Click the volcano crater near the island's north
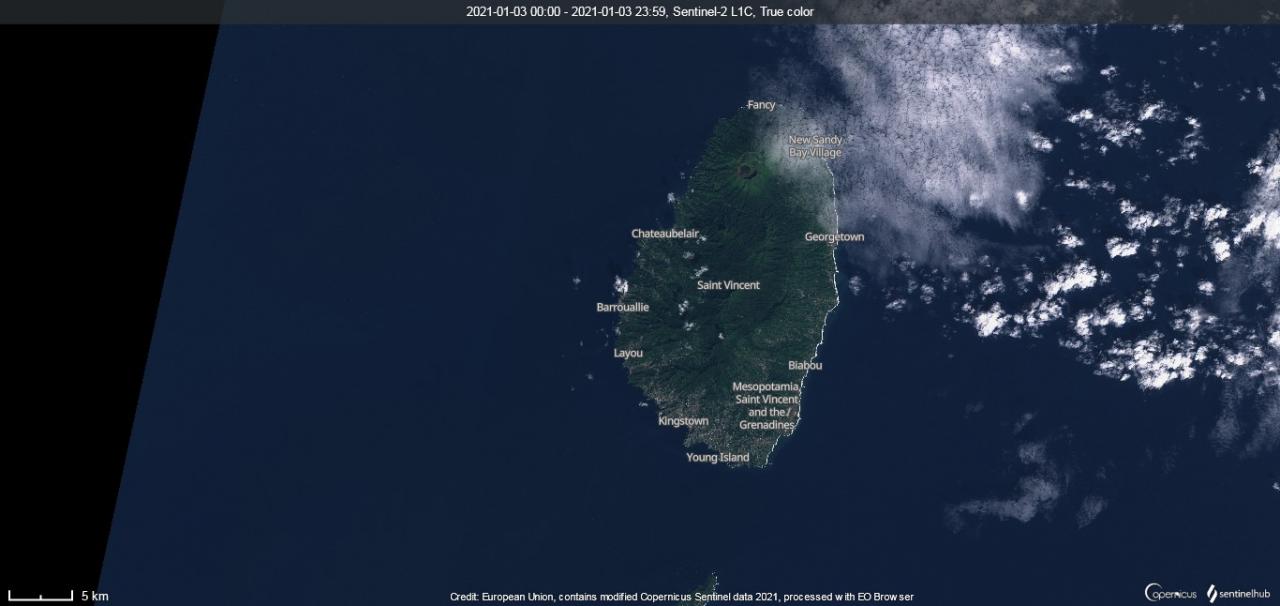 click(747, 170)
